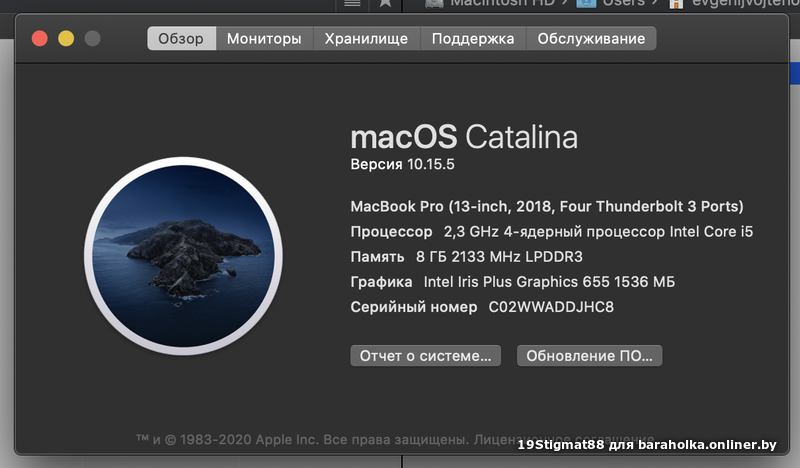Minimize window with yellow button
Viewport: 800px width, 468px height.
point(66,38)
